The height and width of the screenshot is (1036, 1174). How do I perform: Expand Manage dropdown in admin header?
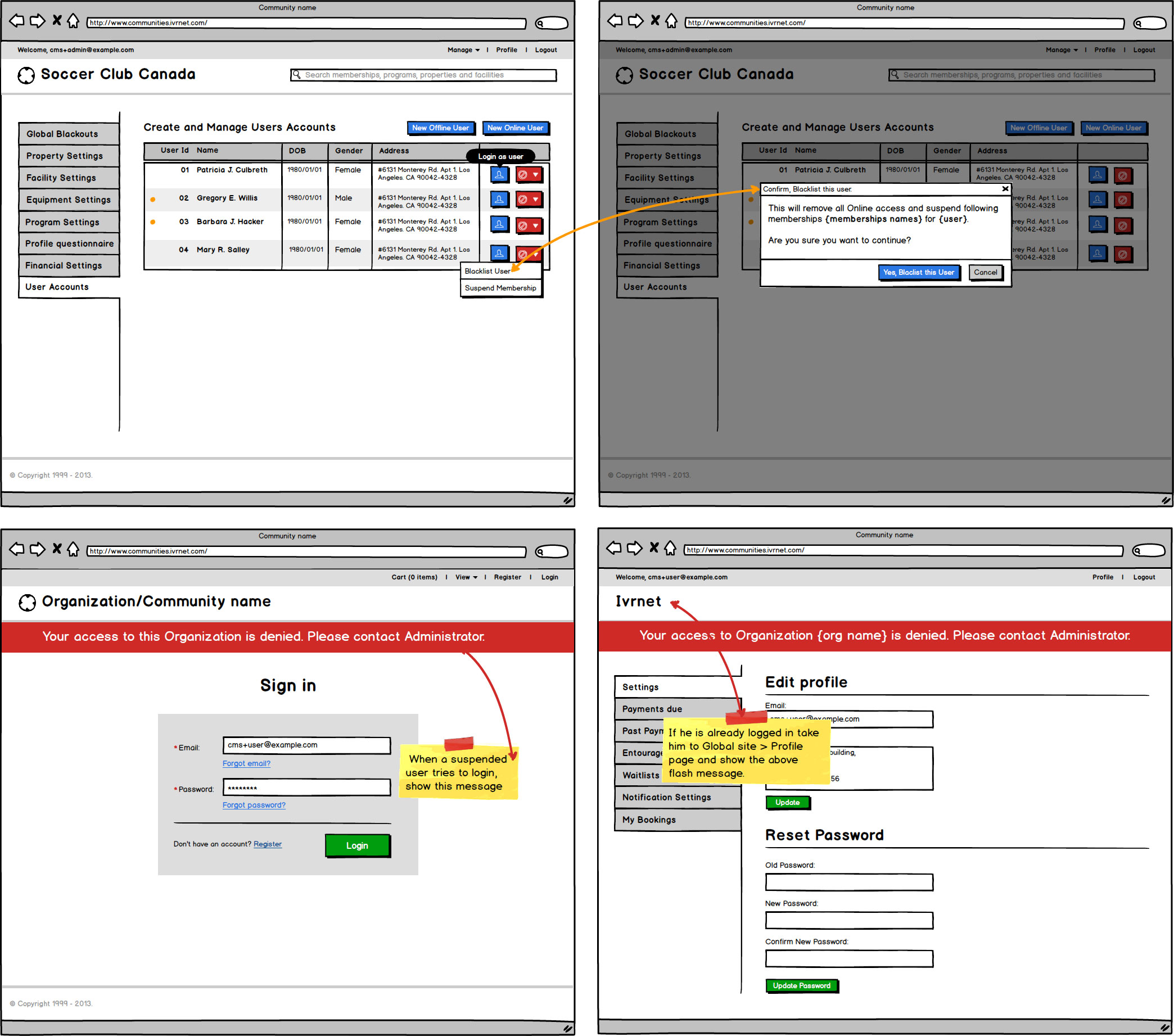[463, 50]
